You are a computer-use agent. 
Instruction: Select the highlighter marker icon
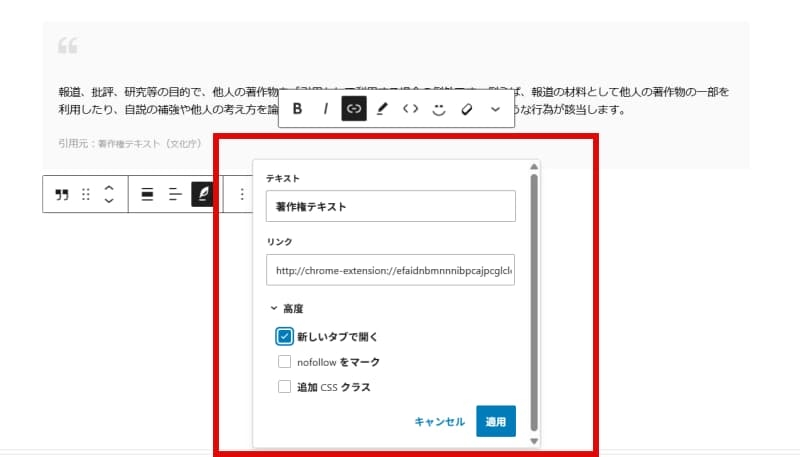[382, 109]
